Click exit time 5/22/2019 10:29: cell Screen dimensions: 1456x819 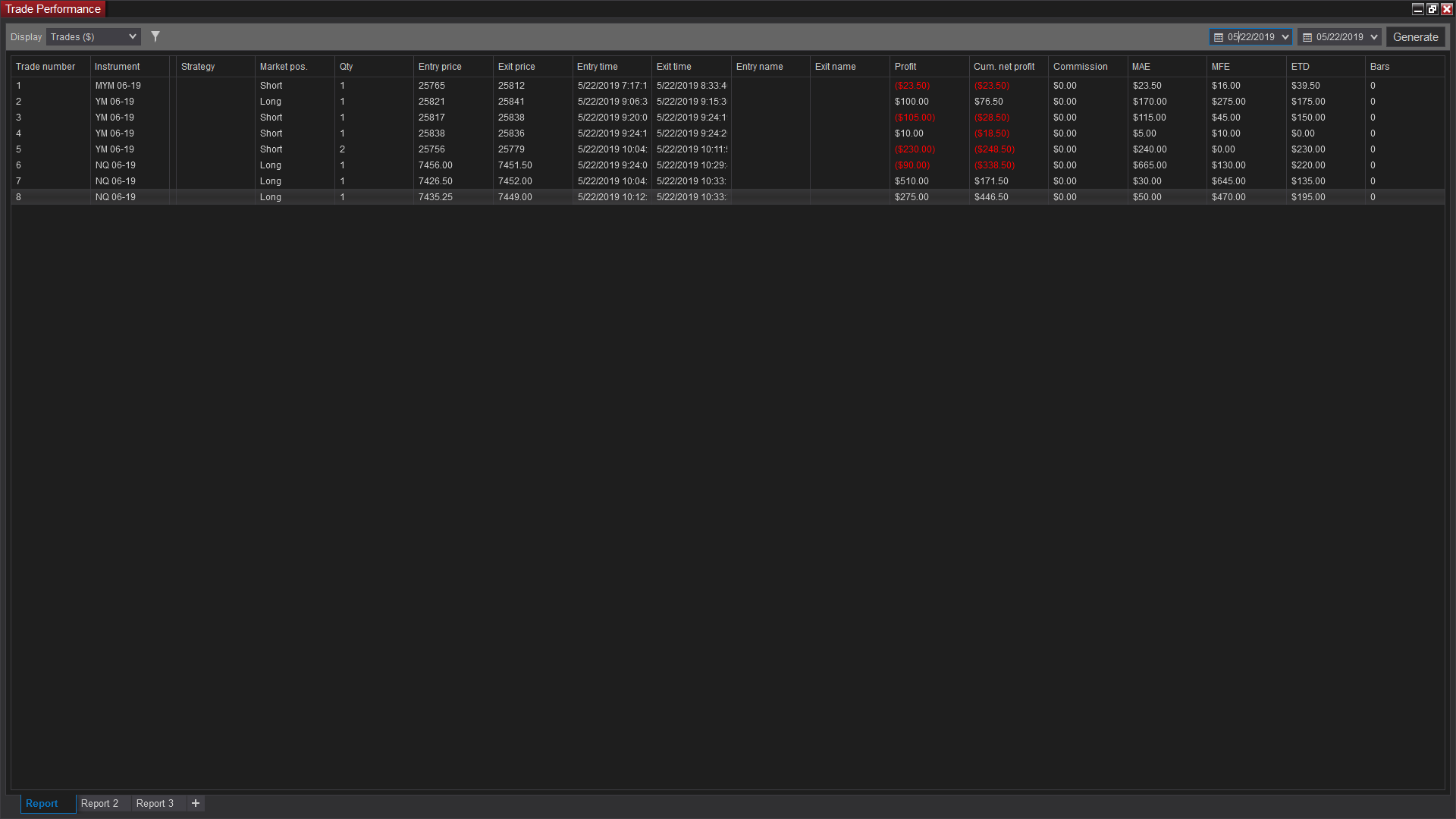coord(692,165)
